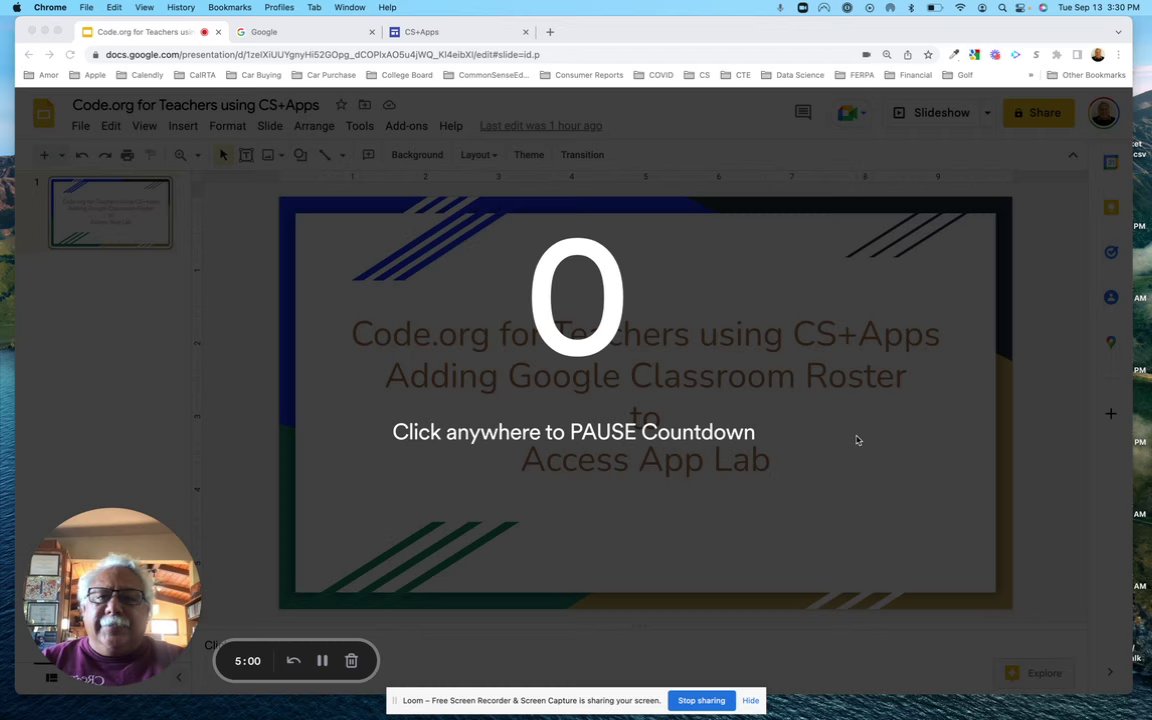Choose the Select arrow cursor tool

[x=223, y=155]
